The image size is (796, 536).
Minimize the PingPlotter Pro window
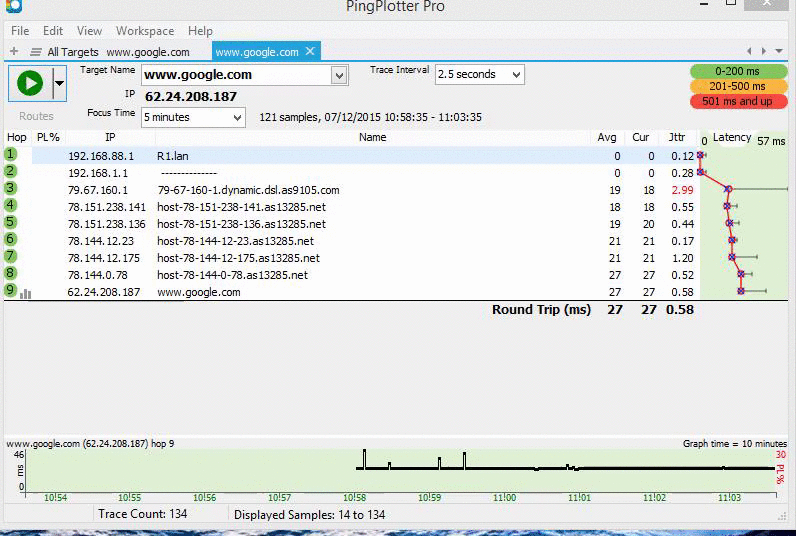tap(704, 4)
